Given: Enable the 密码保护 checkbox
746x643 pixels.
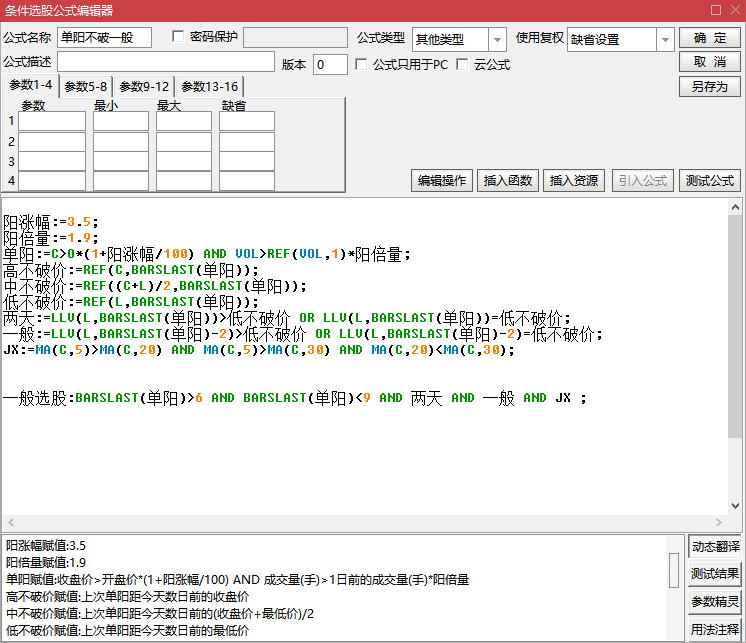Looking at the screenshot, I should [179, 37].
